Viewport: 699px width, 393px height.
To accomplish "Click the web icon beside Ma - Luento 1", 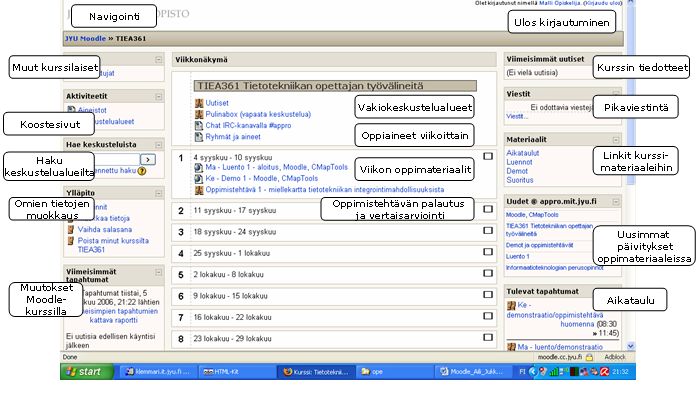I will (x=199, y=168).
